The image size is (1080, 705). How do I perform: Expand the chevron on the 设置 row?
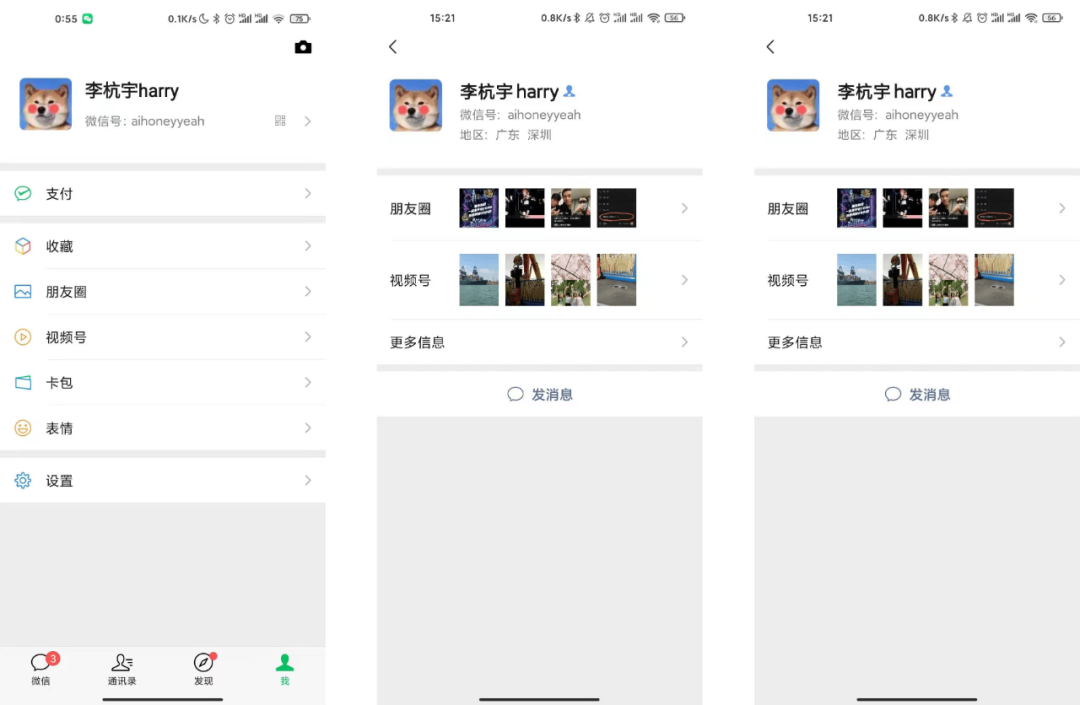(x=308, y=481)
